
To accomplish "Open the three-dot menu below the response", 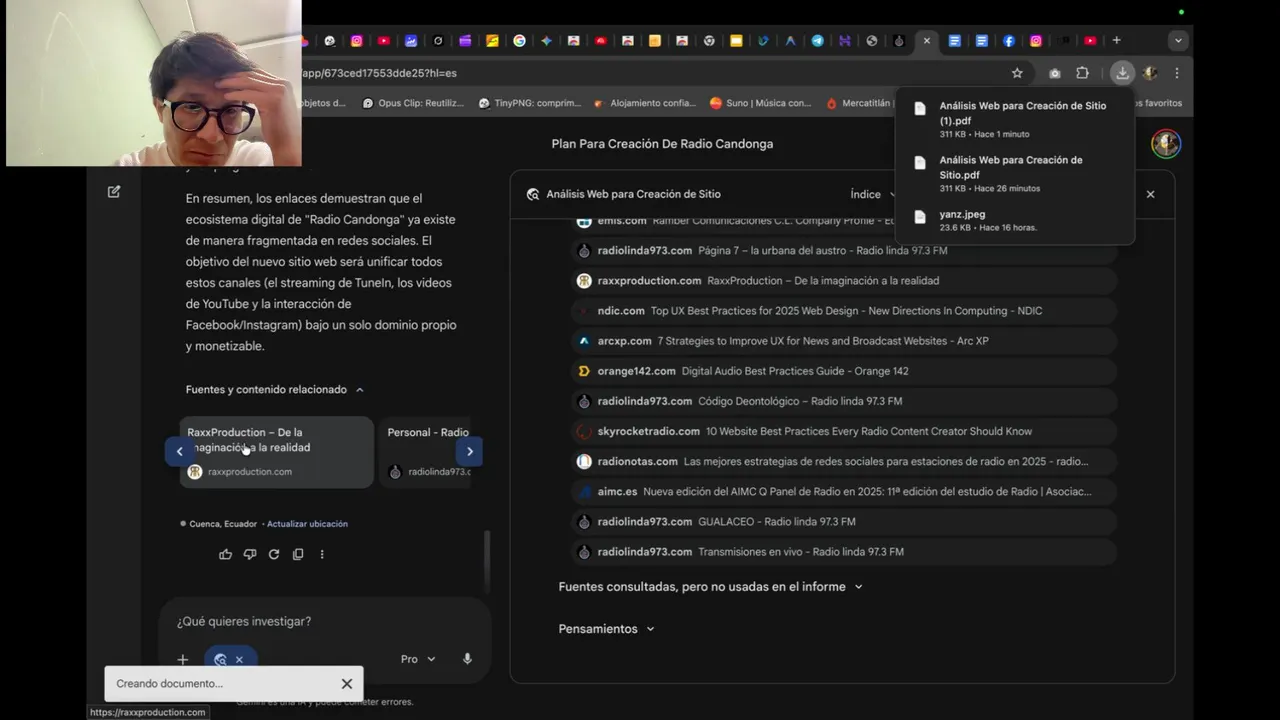I will (x=322, y=554).
